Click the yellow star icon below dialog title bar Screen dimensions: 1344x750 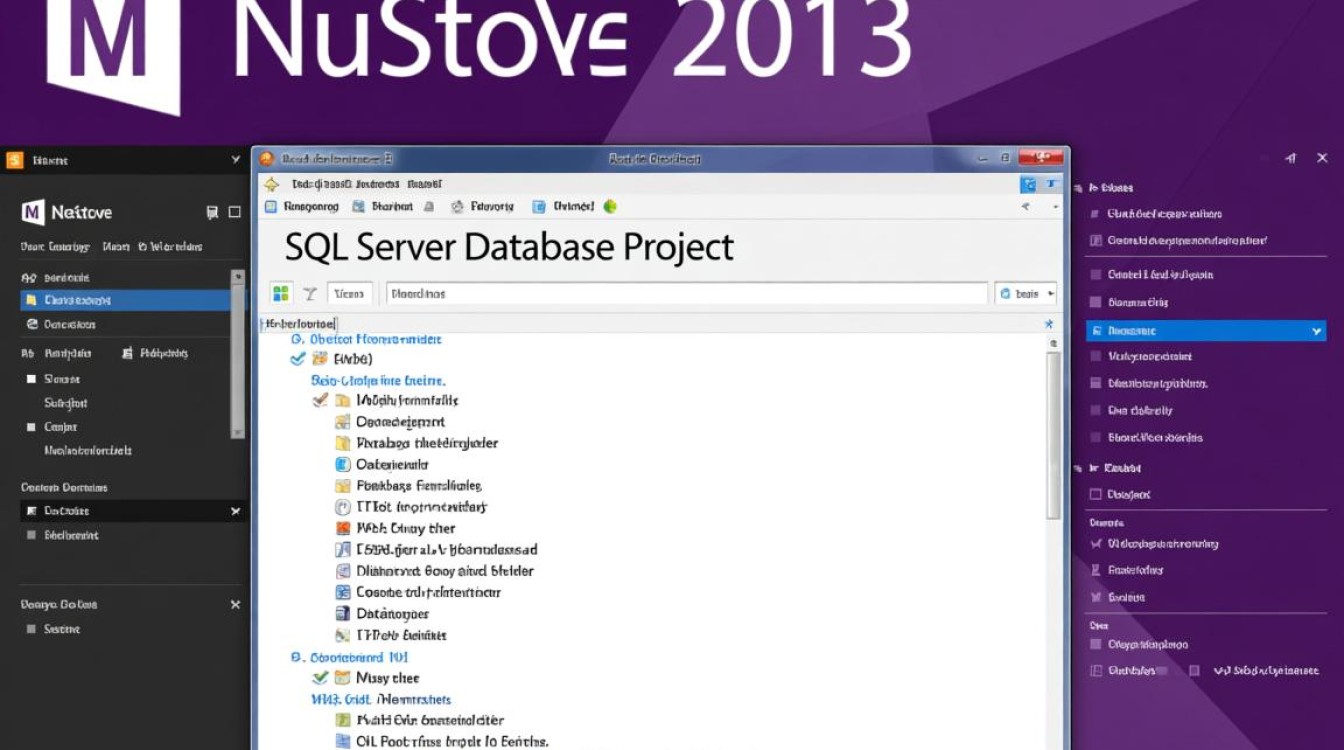(271, 184)
